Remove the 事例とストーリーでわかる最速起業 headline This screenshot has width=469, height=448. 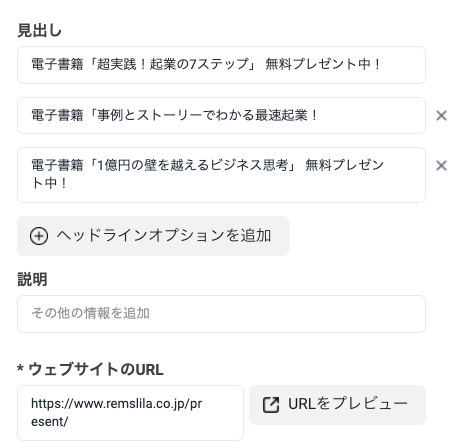441,116
